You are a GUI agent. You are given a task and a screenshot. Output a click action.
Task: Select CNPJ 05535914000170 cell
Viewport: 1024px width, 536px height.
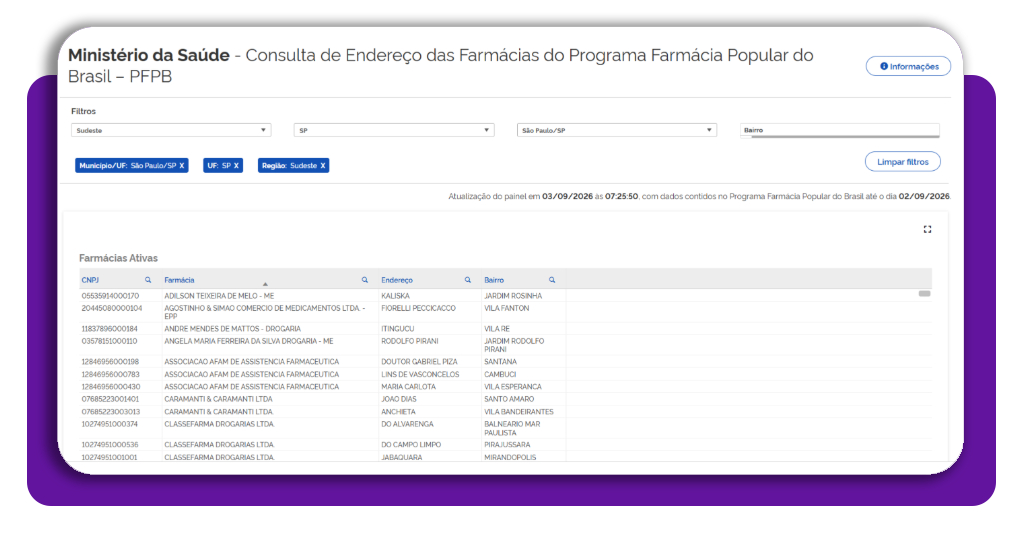pyautogui.click(x=110, y=296)
